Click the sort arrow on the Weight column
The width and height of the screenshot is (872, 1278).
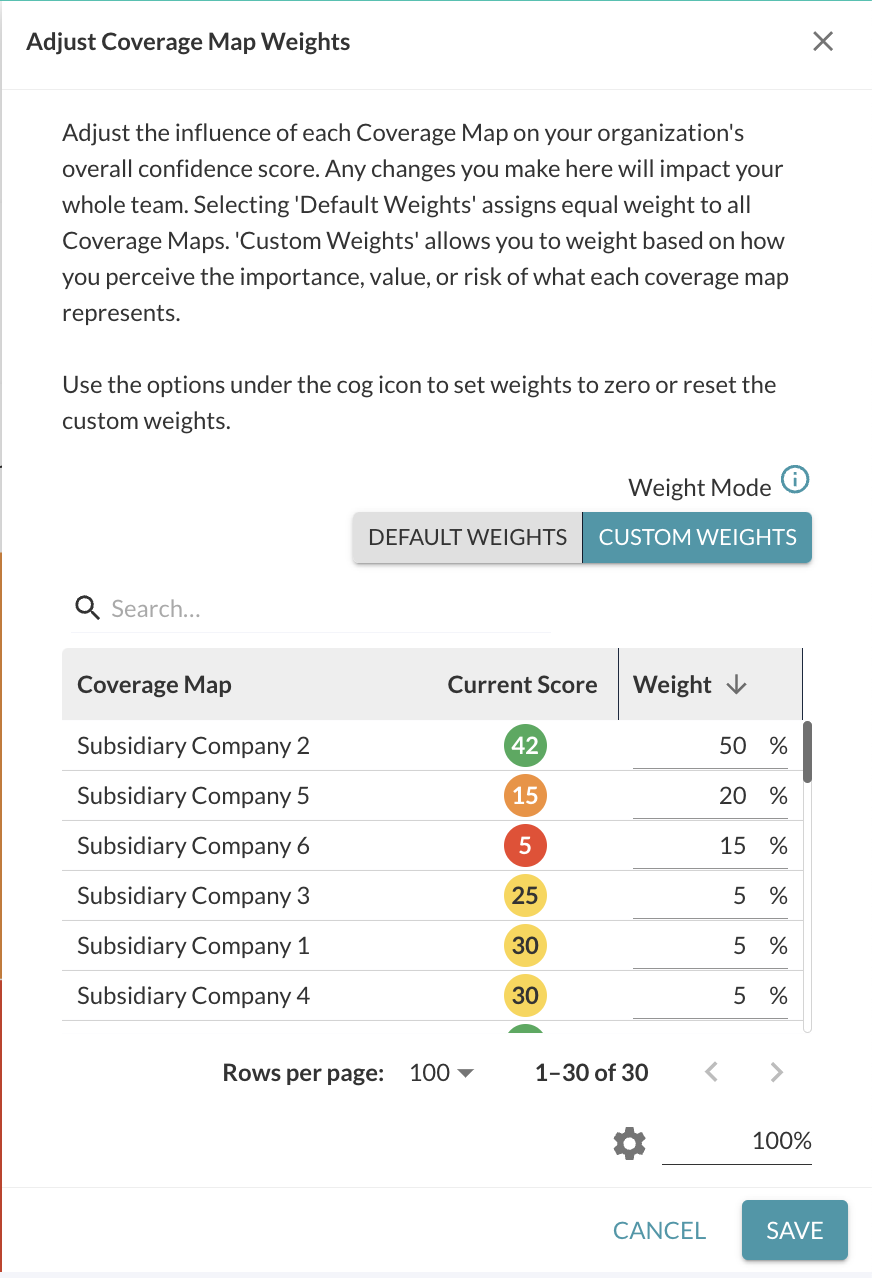737,684
